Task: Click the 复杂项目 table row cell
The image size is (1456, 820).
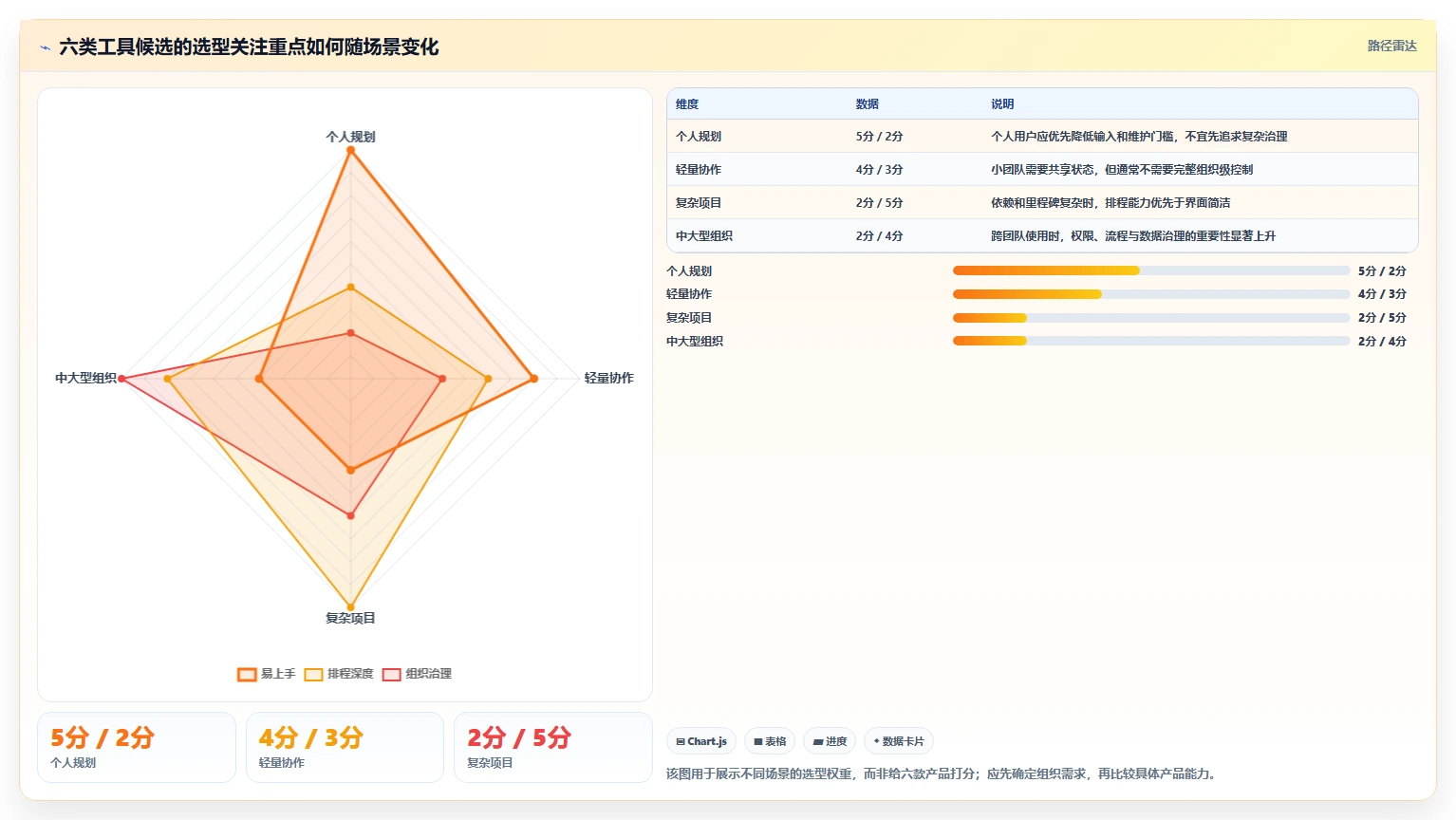Action: (x=699, y=203)
